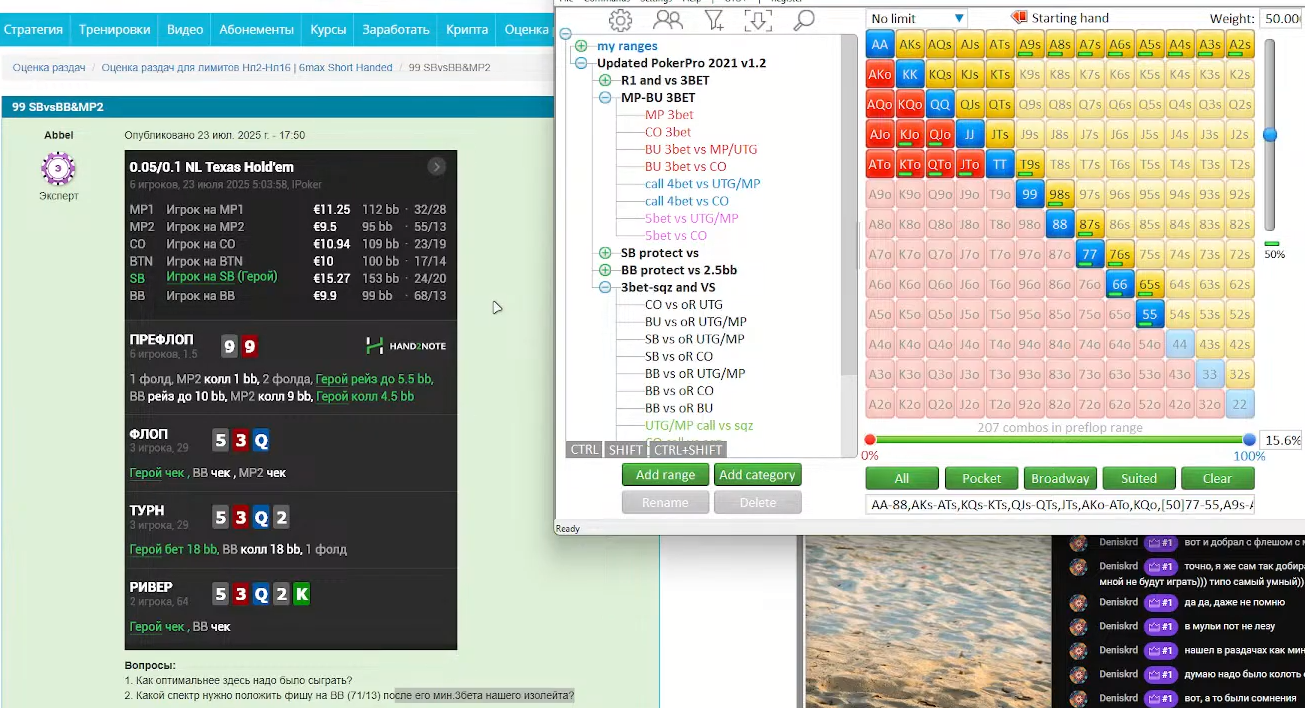Screen dimensions: 1305x708
Task: Click the magnifying glass search icon
Action: [x=803, y=19]
